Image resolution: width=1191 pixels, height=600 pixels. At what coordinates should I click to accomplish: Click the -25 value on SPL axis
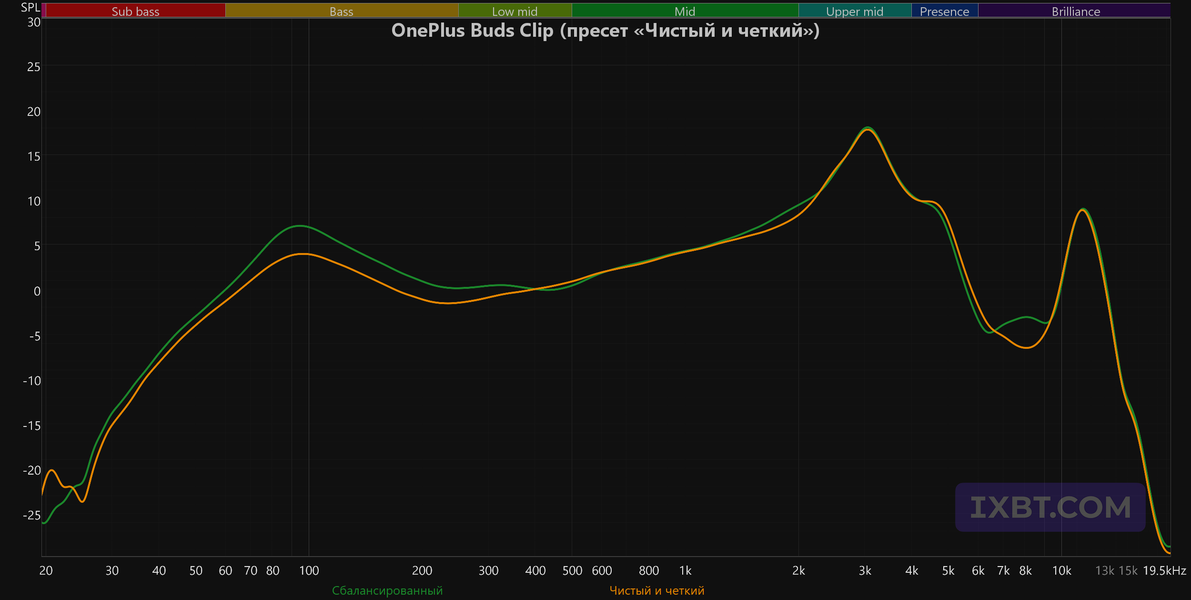point(30,515)
